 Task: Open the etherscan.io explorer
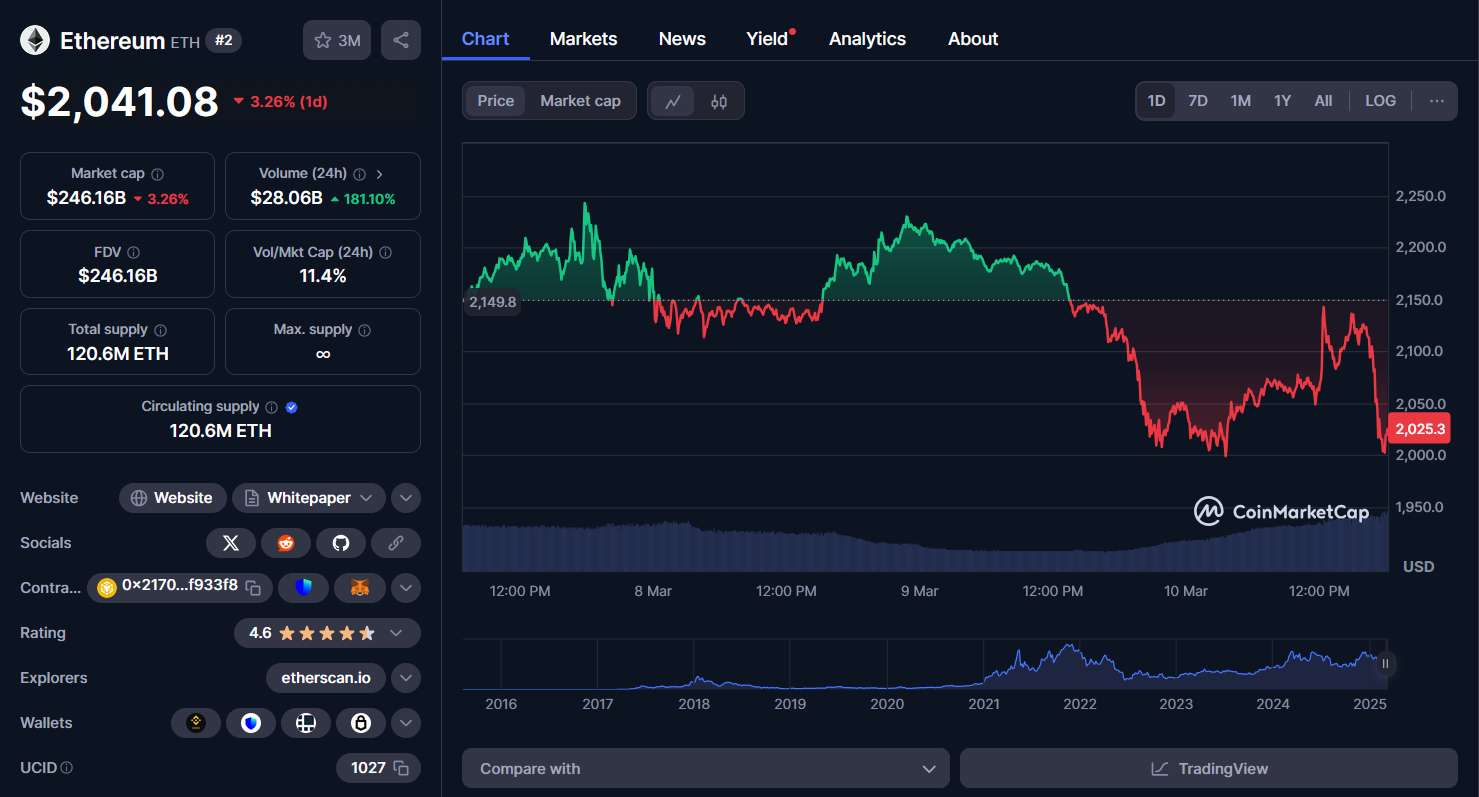[326, 678]
